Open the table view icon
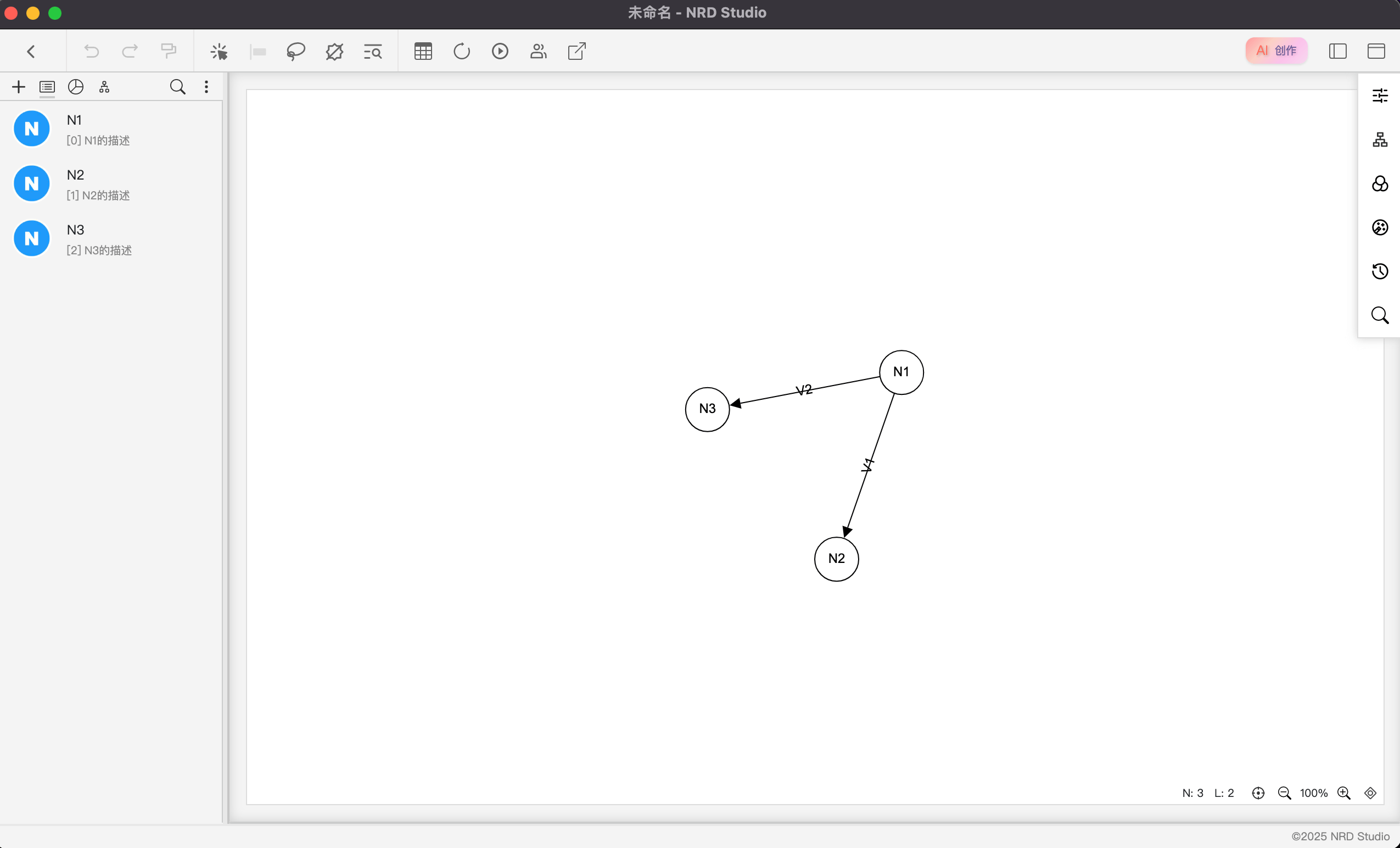The width and height of the screenshot is (1400, 848). [423, 52]
